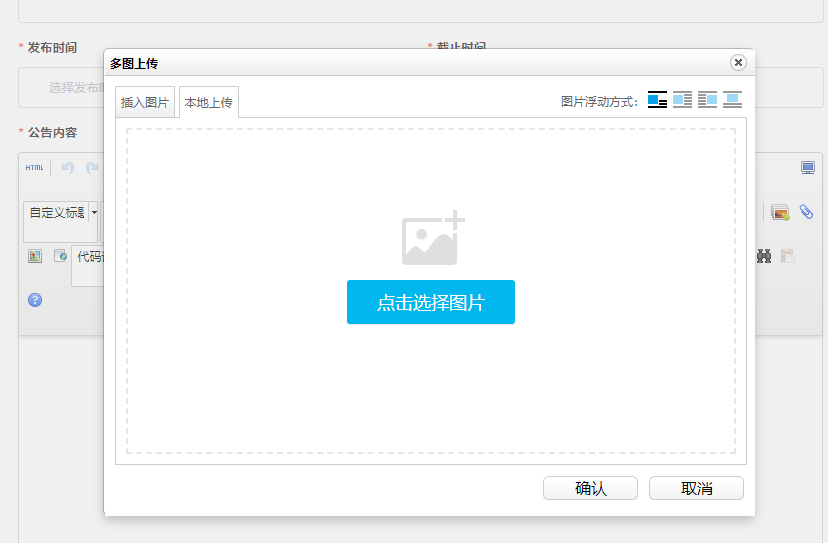Open the 代码 language dropdown

[88, 266]
